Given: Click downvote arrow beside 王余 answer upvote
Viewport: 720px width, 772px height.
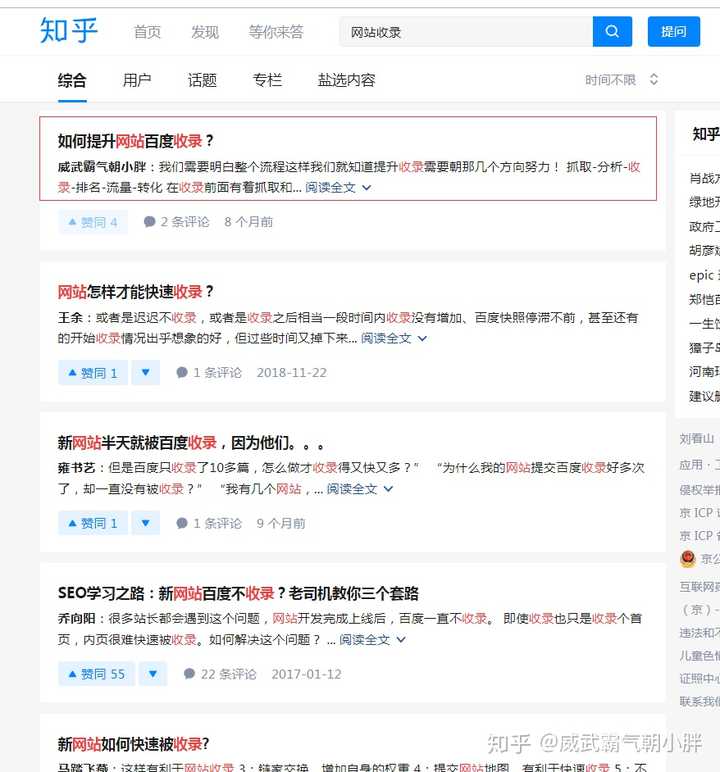Looking at the screenshot, I should pos(145,373).
